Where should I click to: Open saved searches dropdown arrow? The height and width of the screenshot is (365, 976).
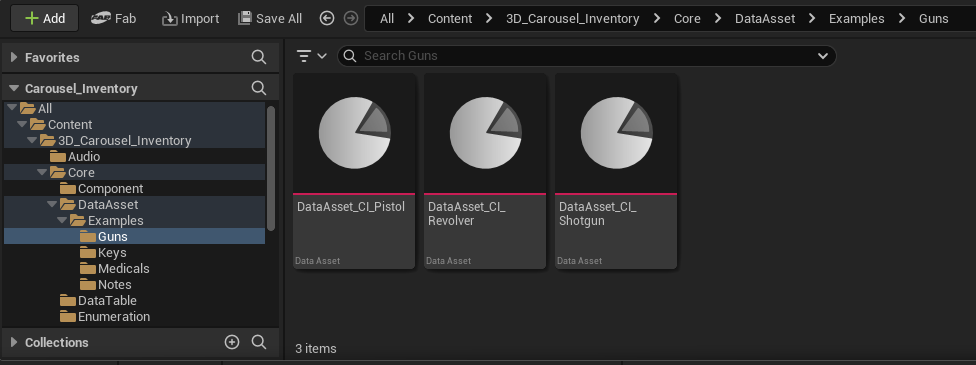point(823,56)
